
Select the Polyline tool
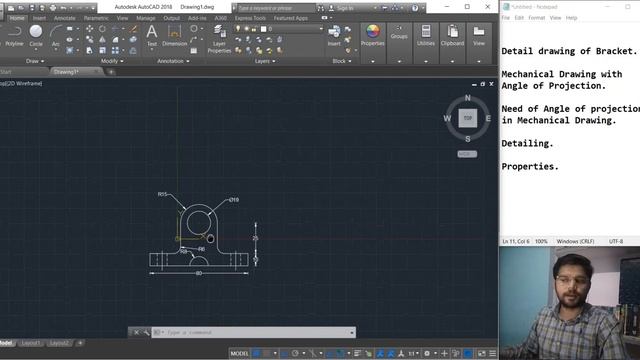14,35
